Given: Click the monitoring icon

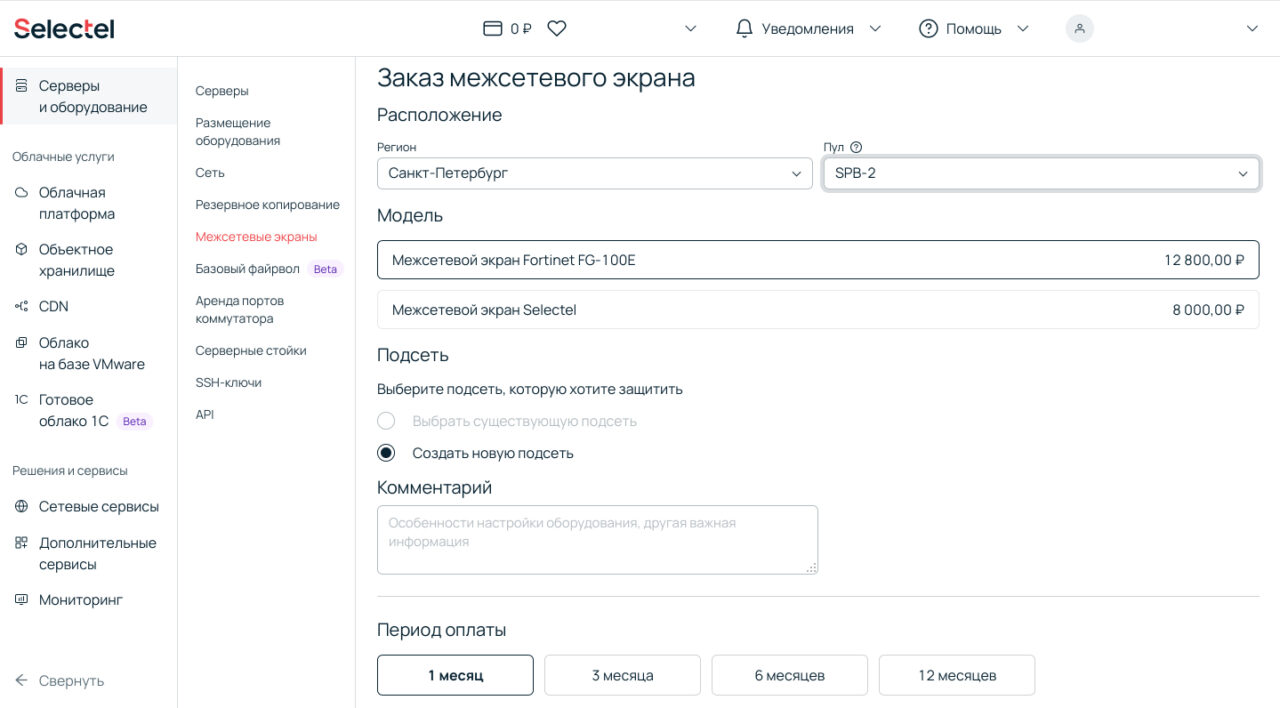Looking at the screenshot, I should pyautogui.click(x=21, y=600).
